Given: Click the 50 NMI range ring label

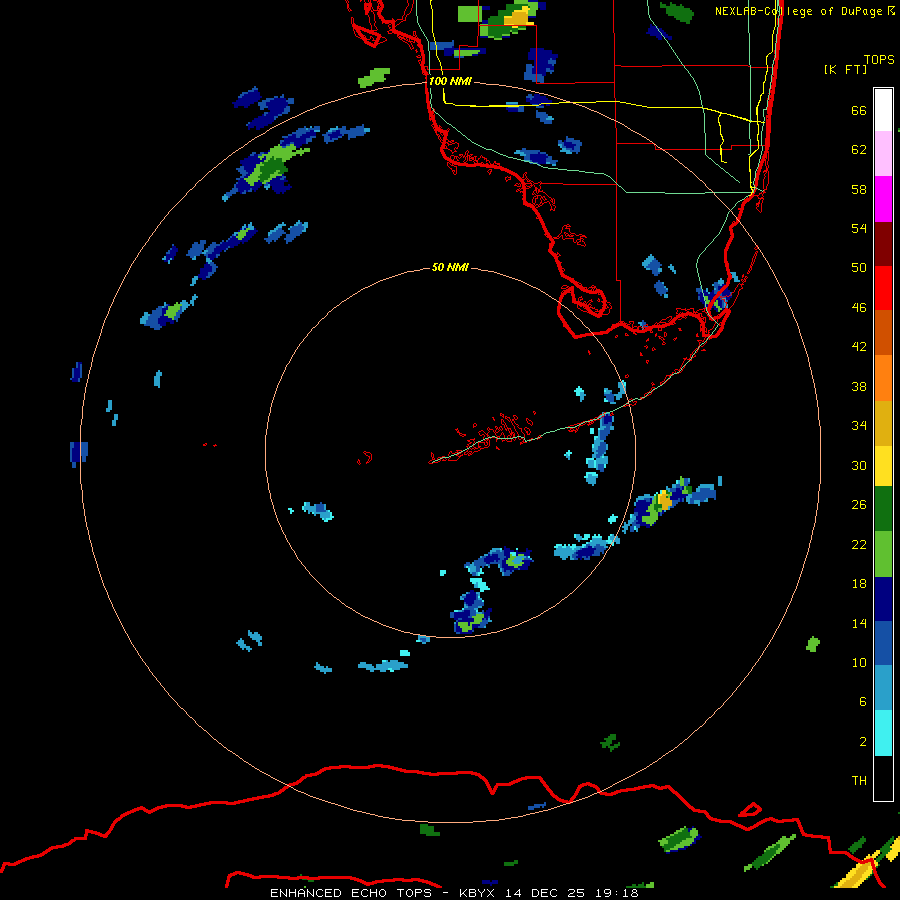Looking at the screenshot, I should (450, 267).
